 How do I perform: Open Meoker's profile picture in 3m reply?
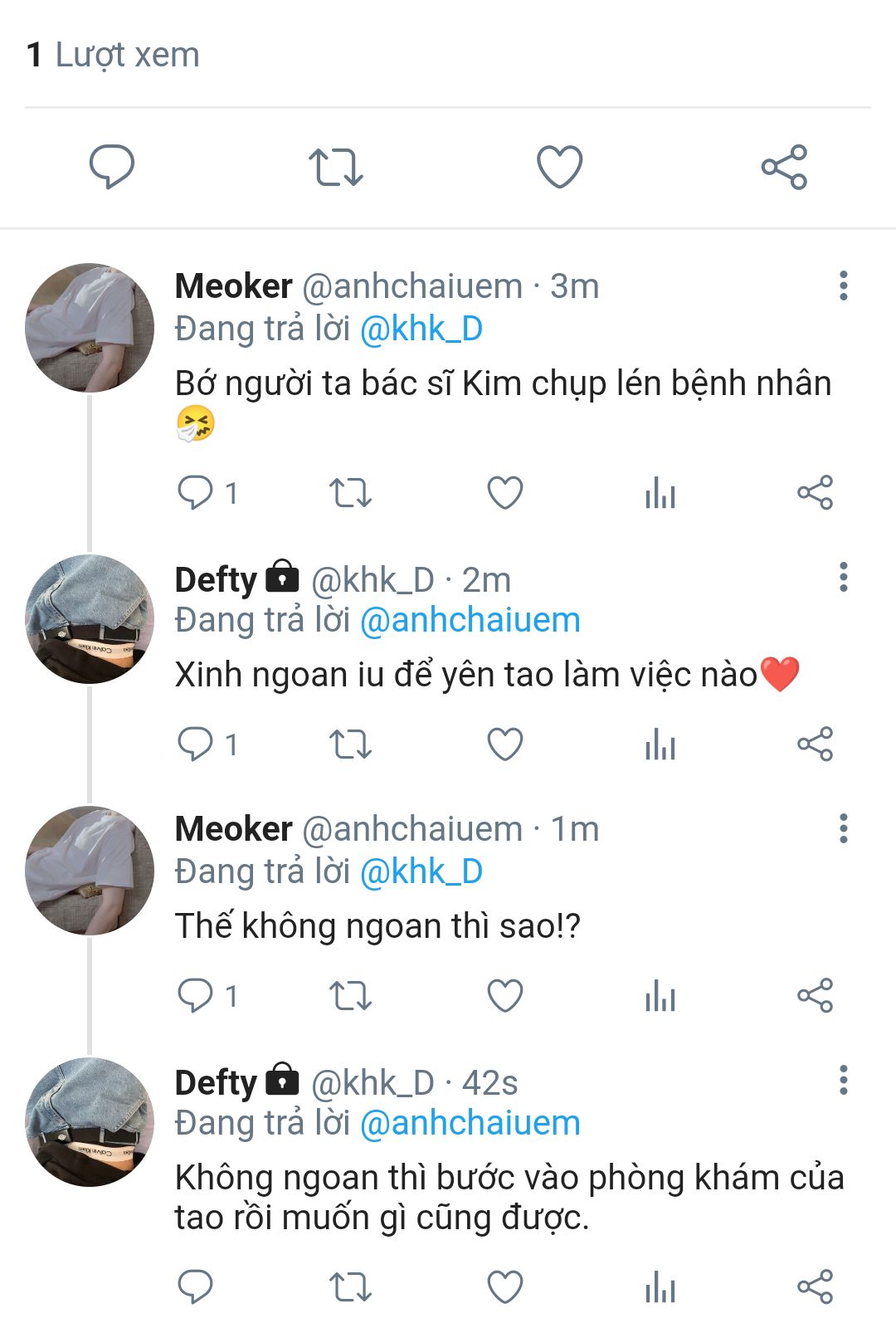pyautogui.click(x=90, y=328)
